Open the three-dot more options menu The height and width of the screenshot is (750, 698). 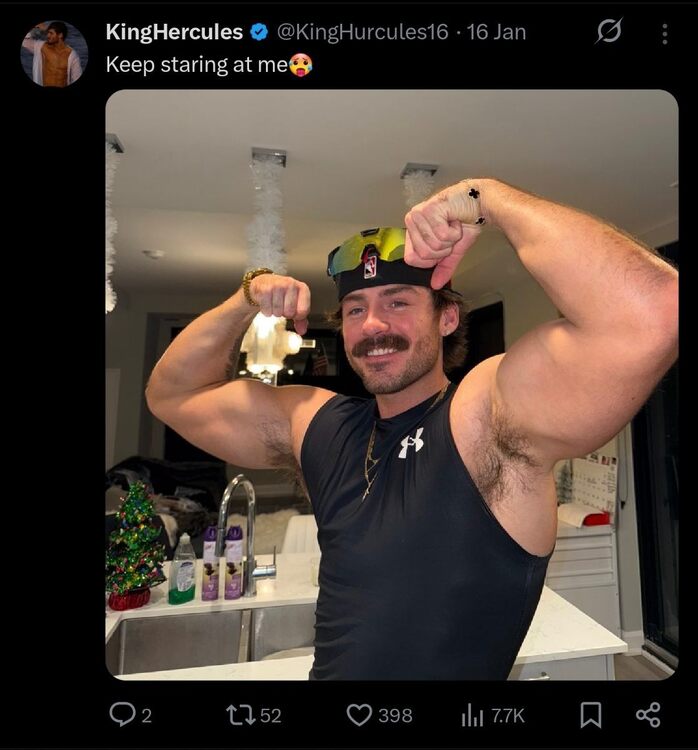[x=665, y=34]
